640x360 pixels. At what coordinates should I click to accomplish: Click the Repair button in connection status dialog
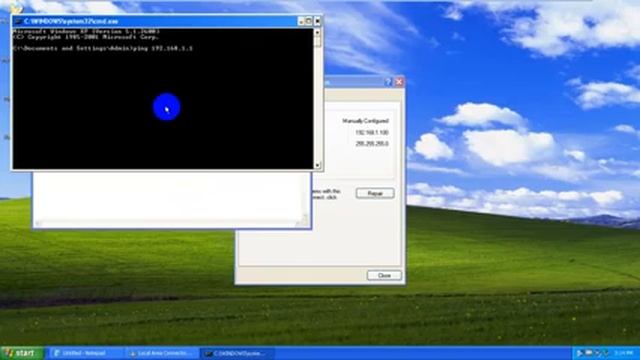(375, 193)
